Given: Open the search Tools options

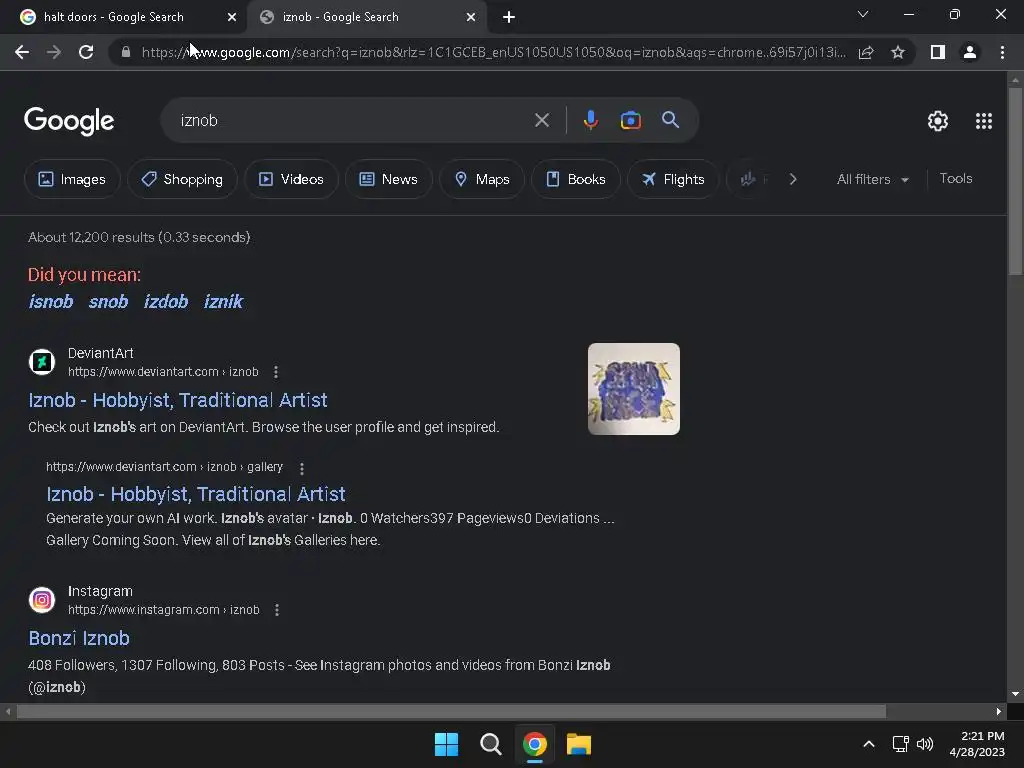Looking at the screenshot, I should click(955, 178).
